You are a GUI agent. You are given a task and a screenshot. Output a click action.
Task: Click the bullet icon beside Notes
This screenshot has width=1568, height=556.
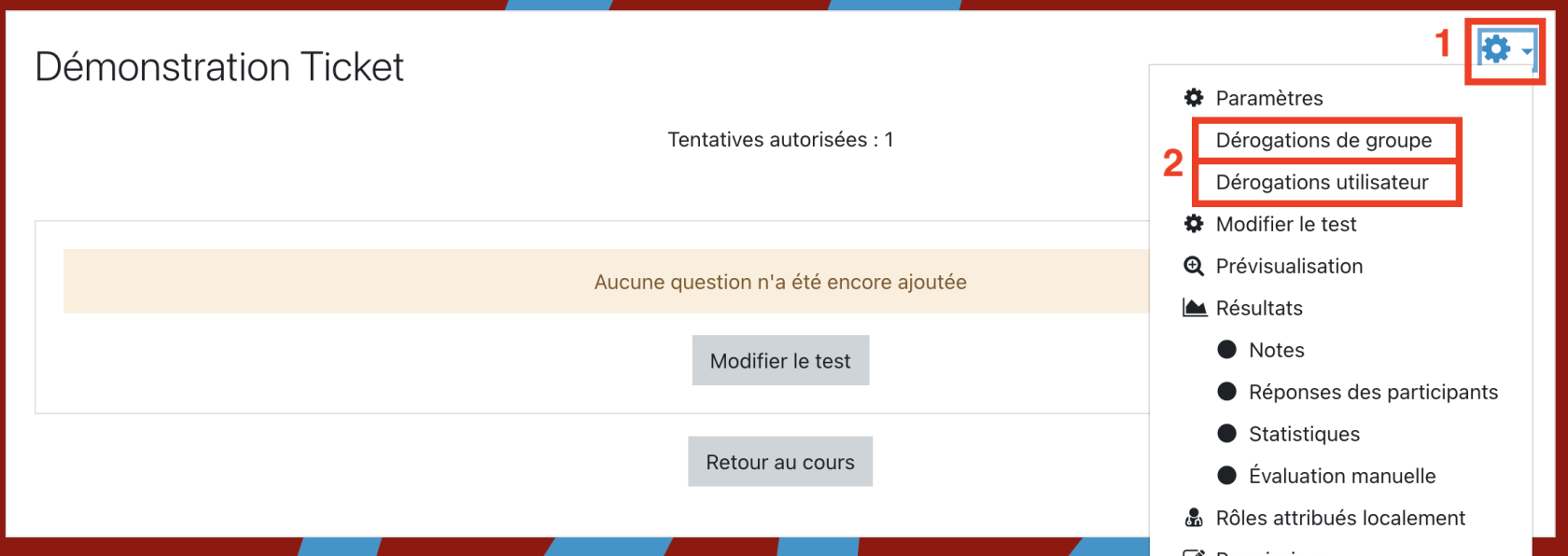1227,350
